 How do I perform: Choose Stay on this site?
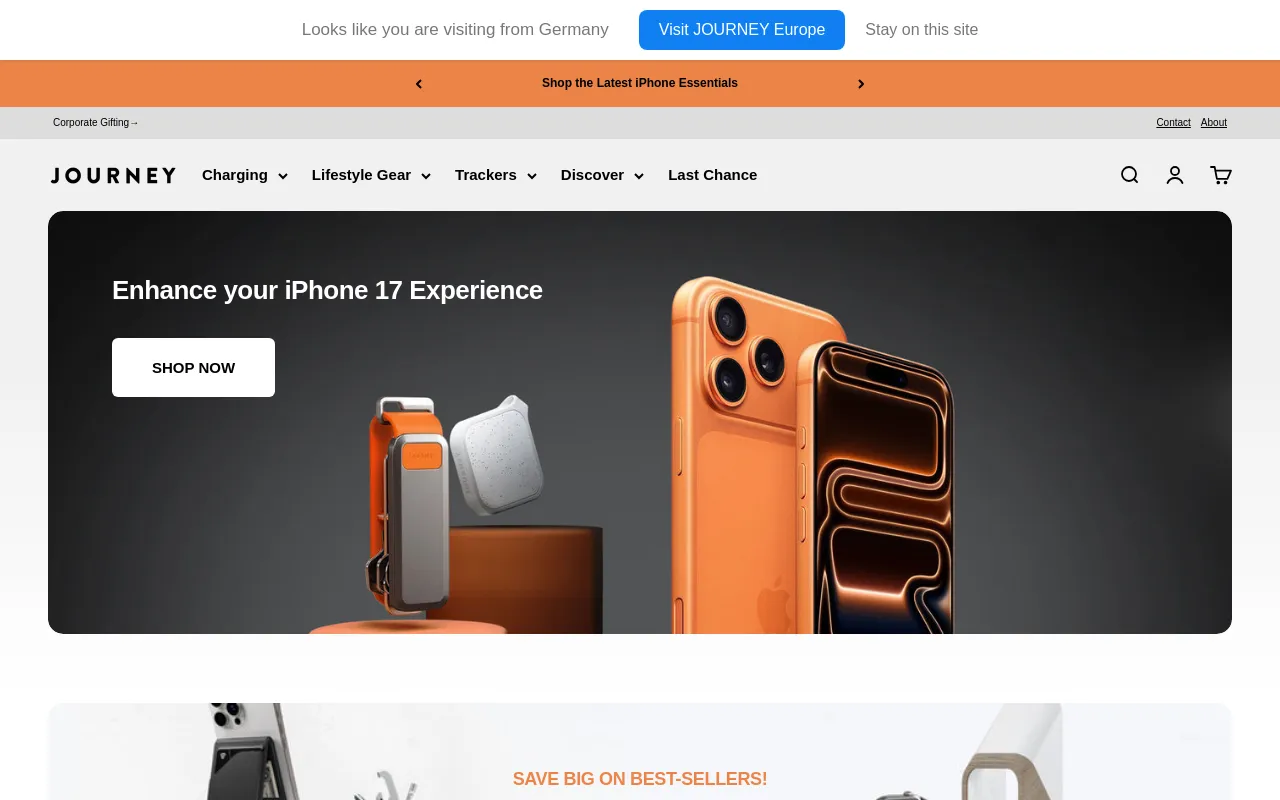(x=922, y=30)
